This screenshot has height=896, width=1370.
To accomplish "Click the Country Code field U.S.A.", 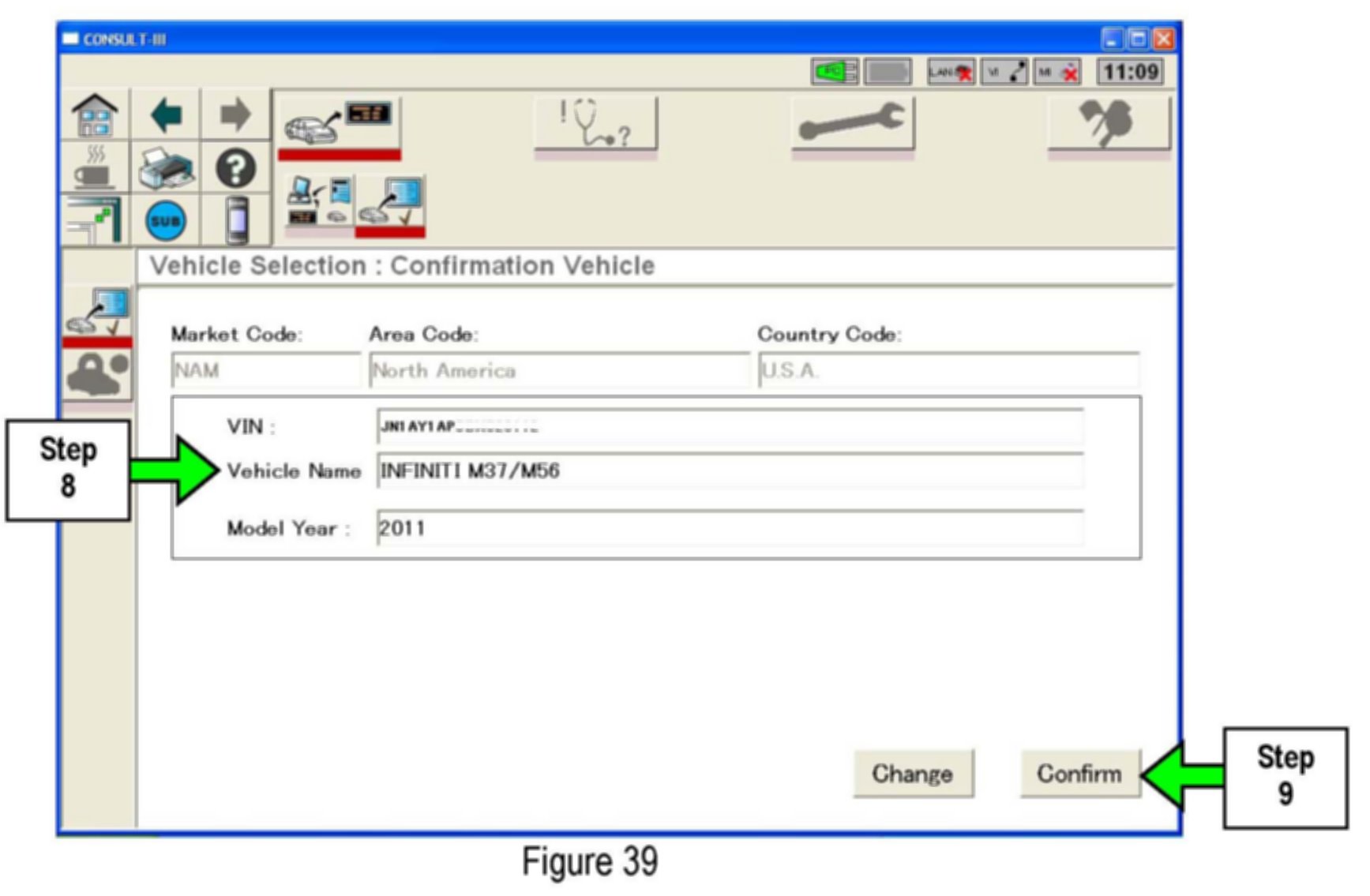I will (948, 370).
